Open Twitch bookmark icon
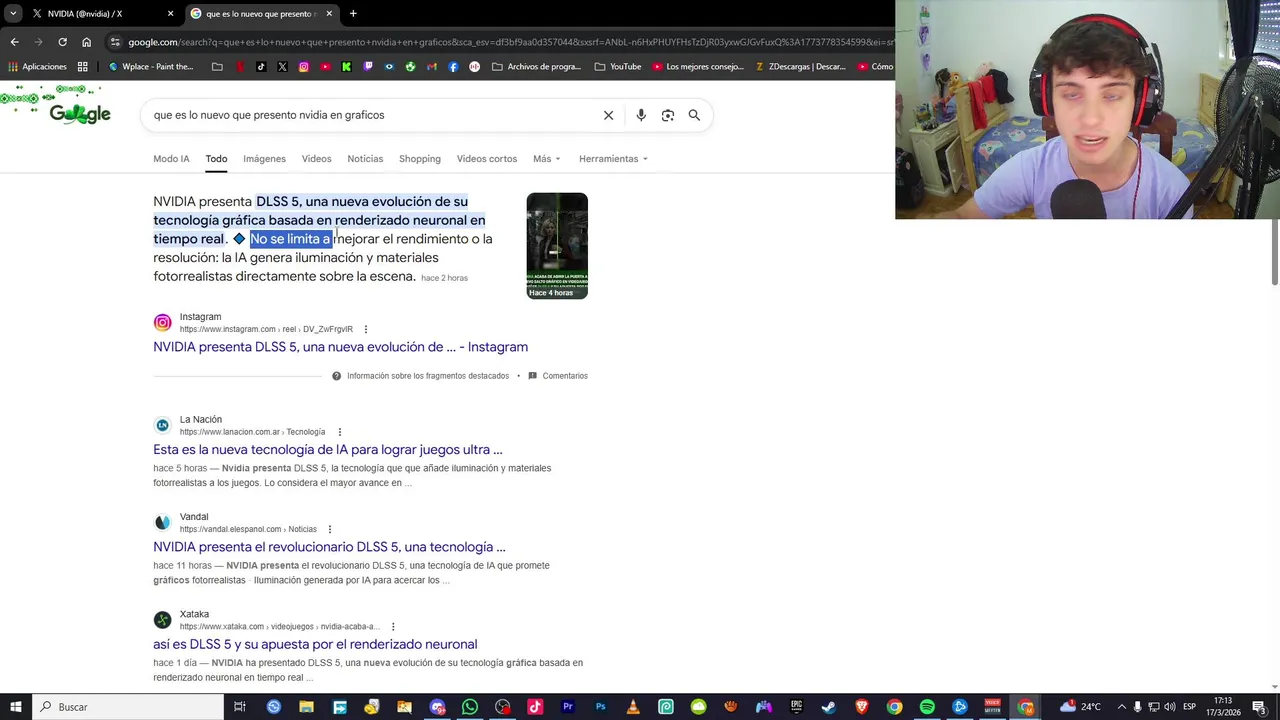Image resolution: width=1280 pixels, height=720 pixels. [368, 67]
